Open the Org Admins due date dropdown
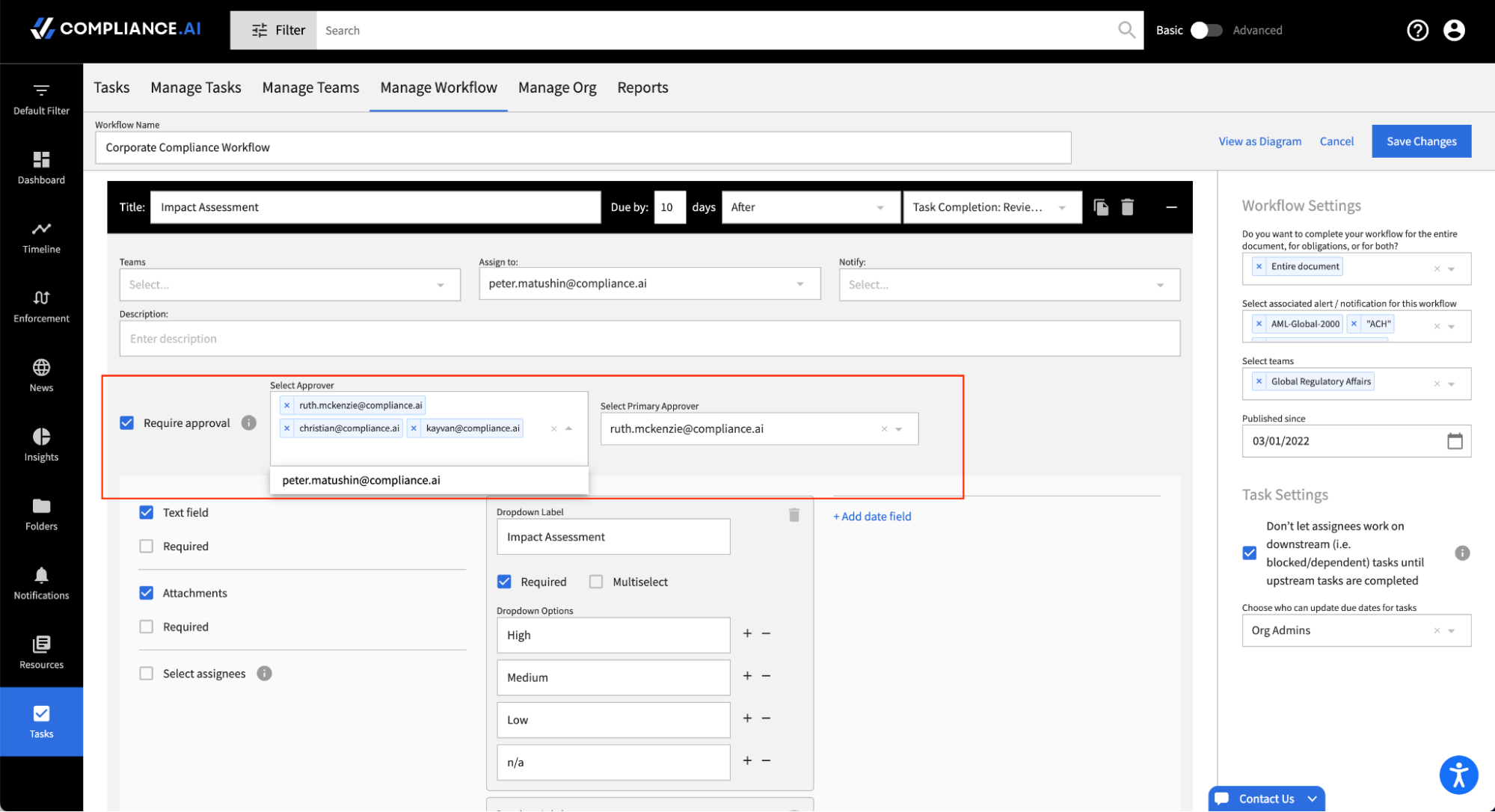The image size is (1495, 812). pos(1451,631)
